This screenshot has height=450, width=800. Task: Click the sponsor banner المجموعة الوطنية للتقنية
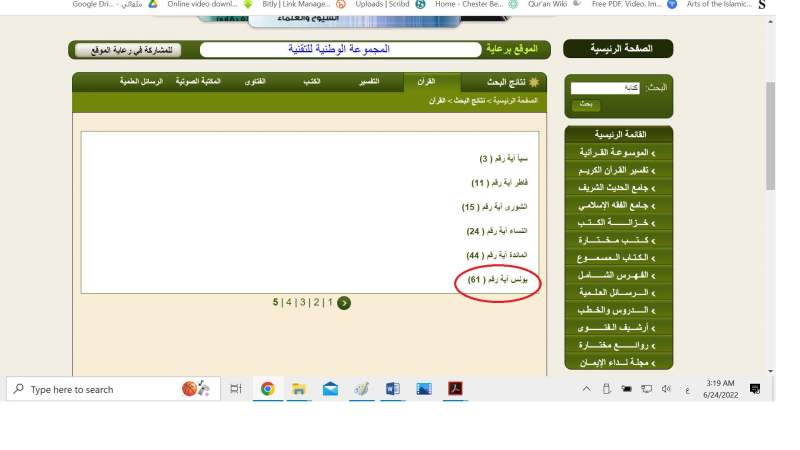pos(340,49)
